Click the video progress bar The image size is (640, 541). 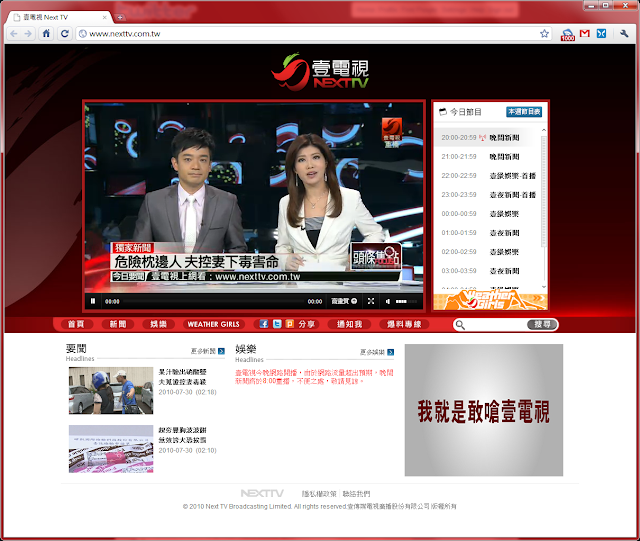click(x=213, y=301)
